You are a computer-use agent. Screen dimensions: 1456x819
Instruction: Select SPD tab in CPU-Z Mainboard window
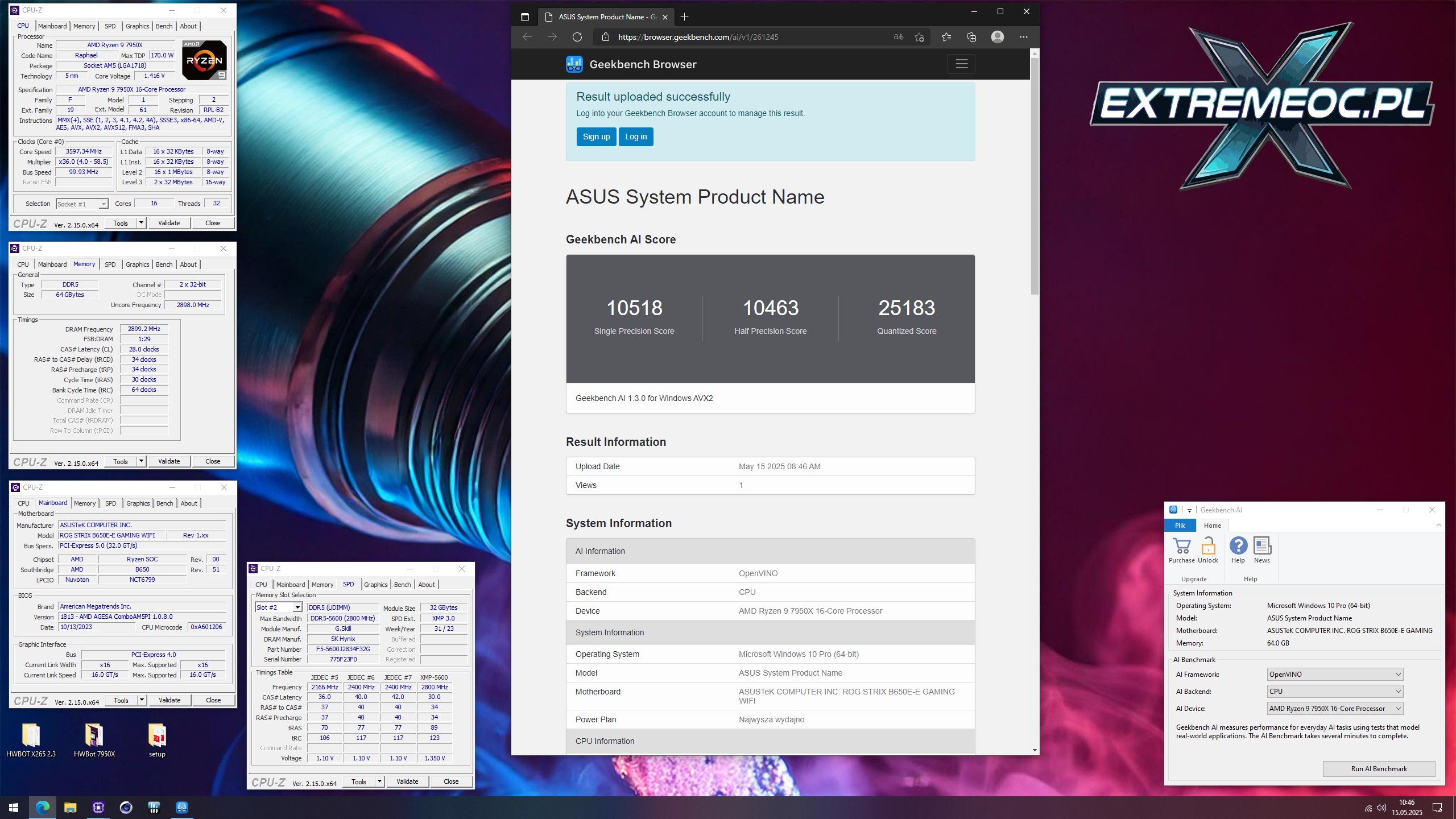(111, 503)
